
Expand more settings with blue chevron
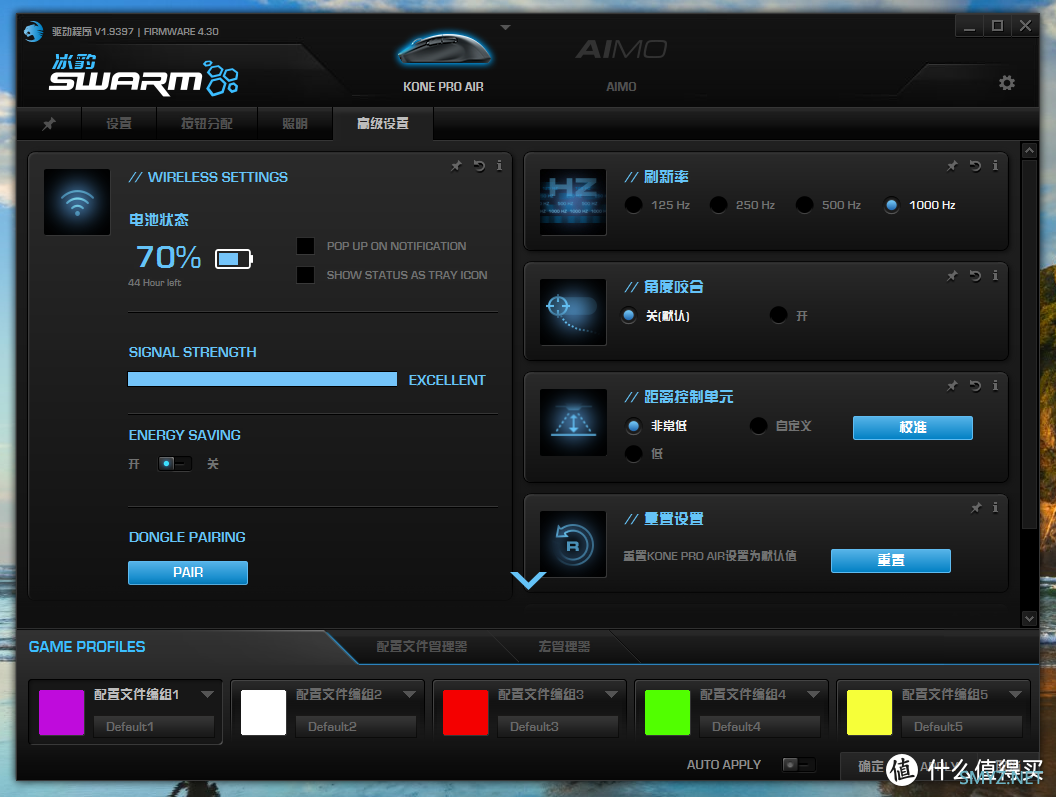point(528,580)
